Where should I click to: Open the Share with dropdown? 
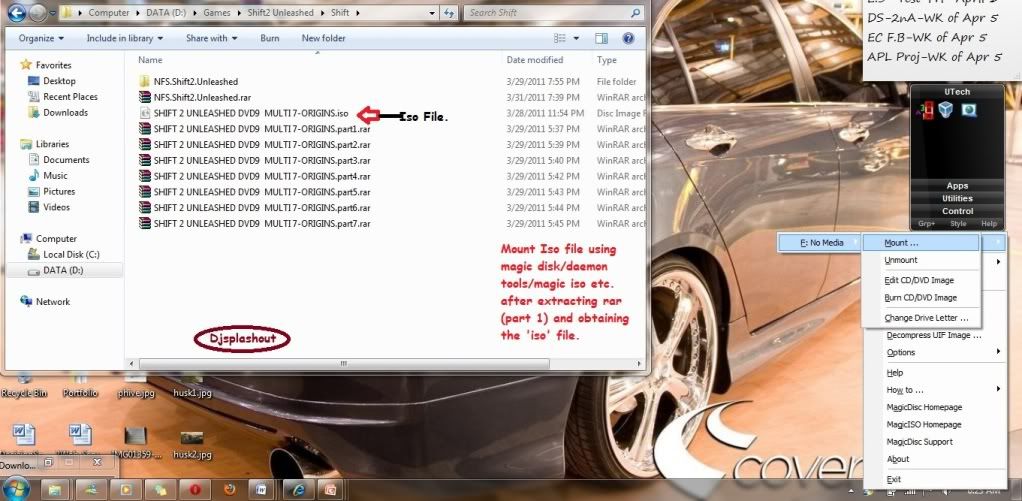pos(211,38)
